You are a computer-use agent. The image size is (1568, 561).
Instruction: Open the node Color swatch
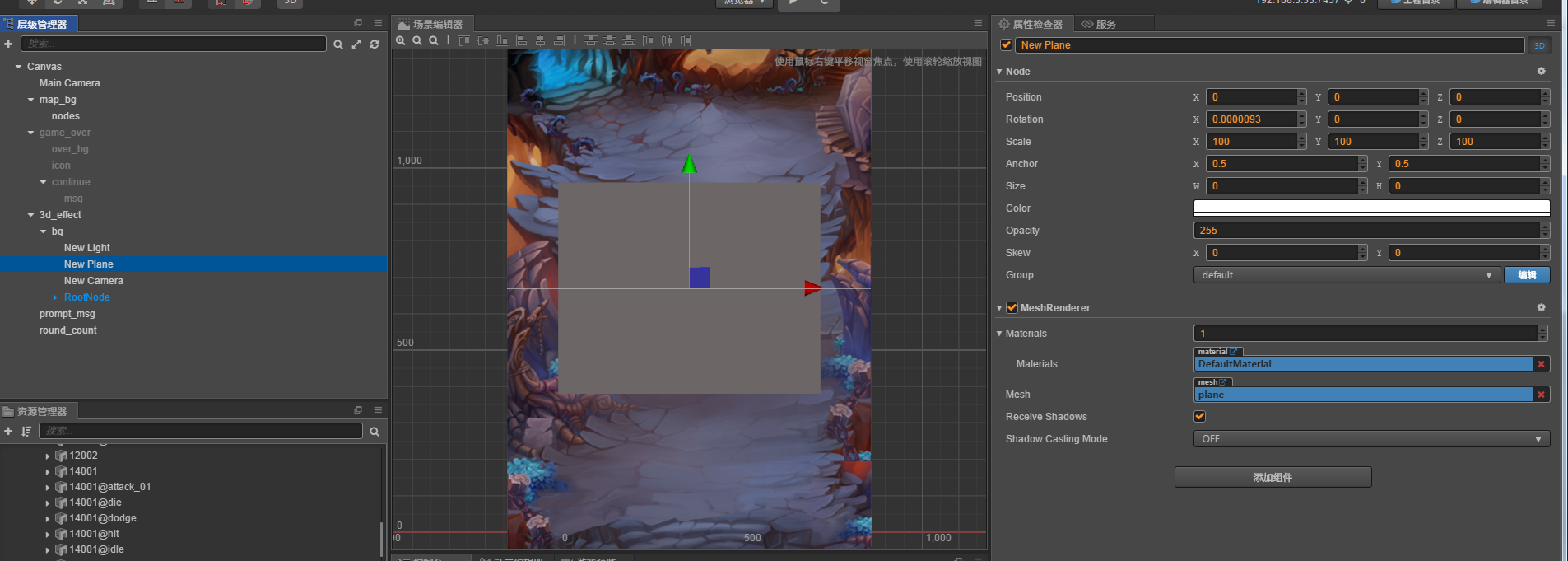1371,208
